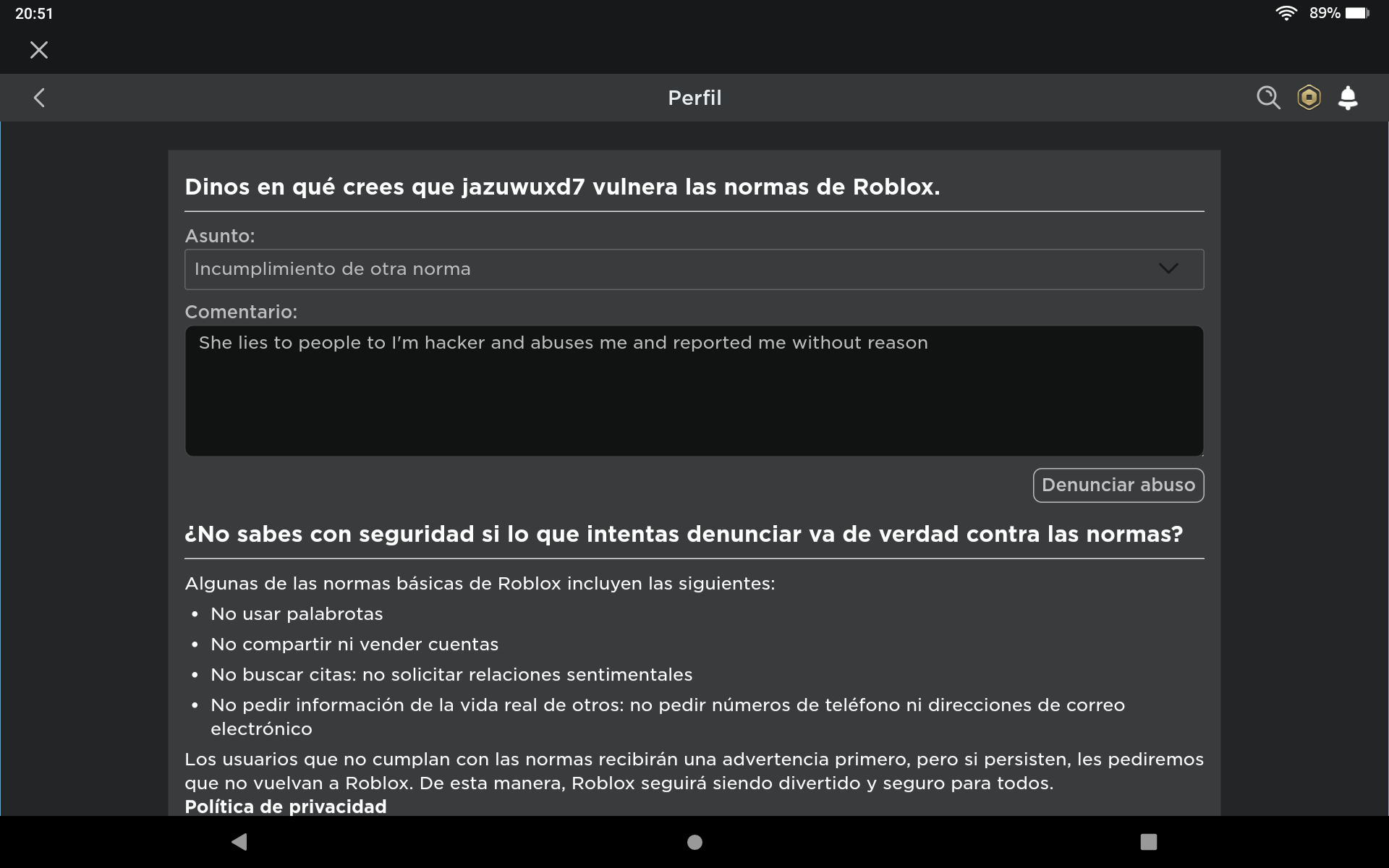This screenshot has height=868, width=1389.
Task: Select 'No compartir ni vender cuentas' text
Action: point(354,644)
